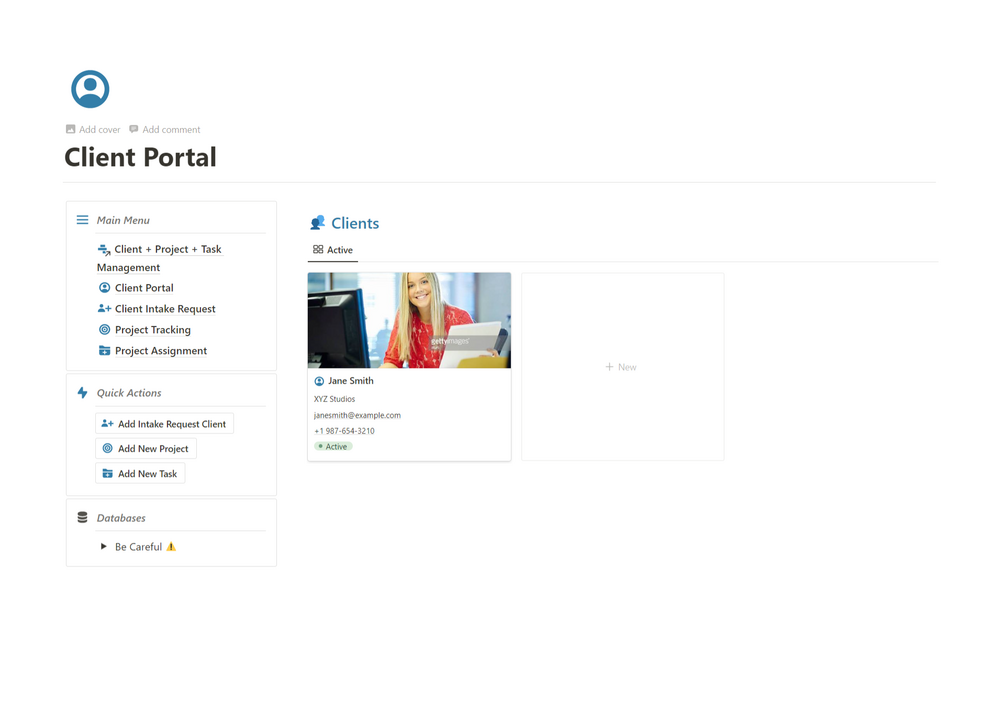The width and height of the screenshot is (1005, 725).
Task: Click the warning icon next to Be Careful
Action: (171, 547)
